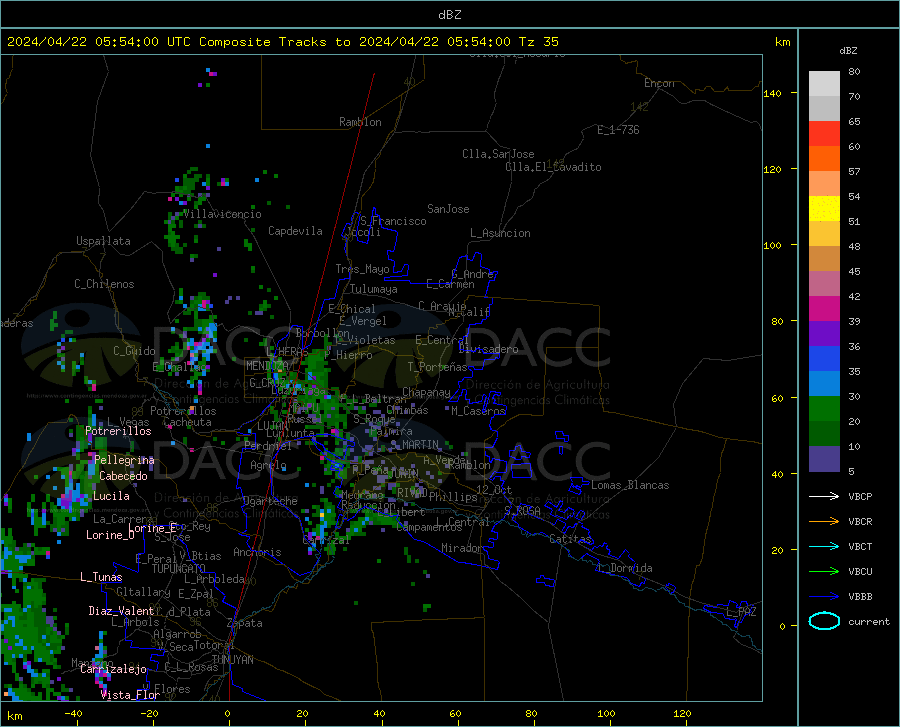Click the Lucila map label
Image resolution: width=900 pixels, height=727 pixels.
[x=111, y=496]
